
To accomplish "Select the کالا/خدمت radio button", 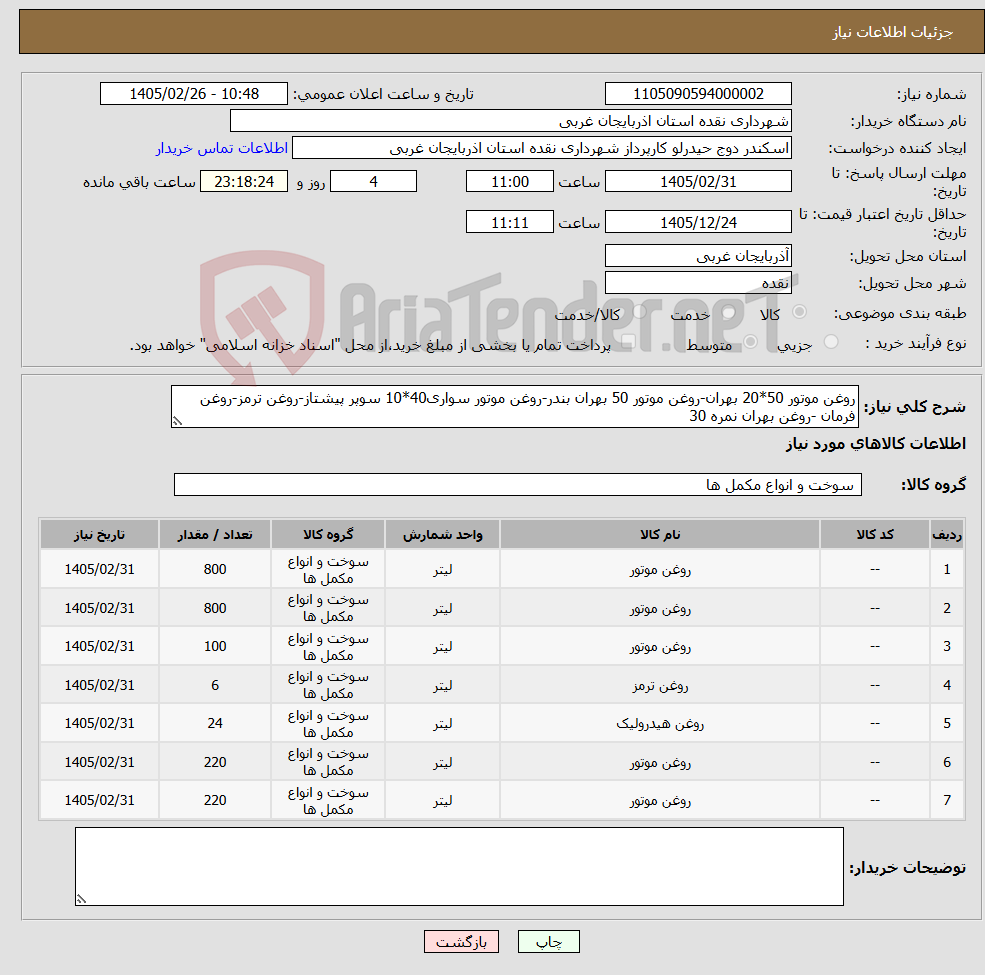I will (x=639, y=312).
